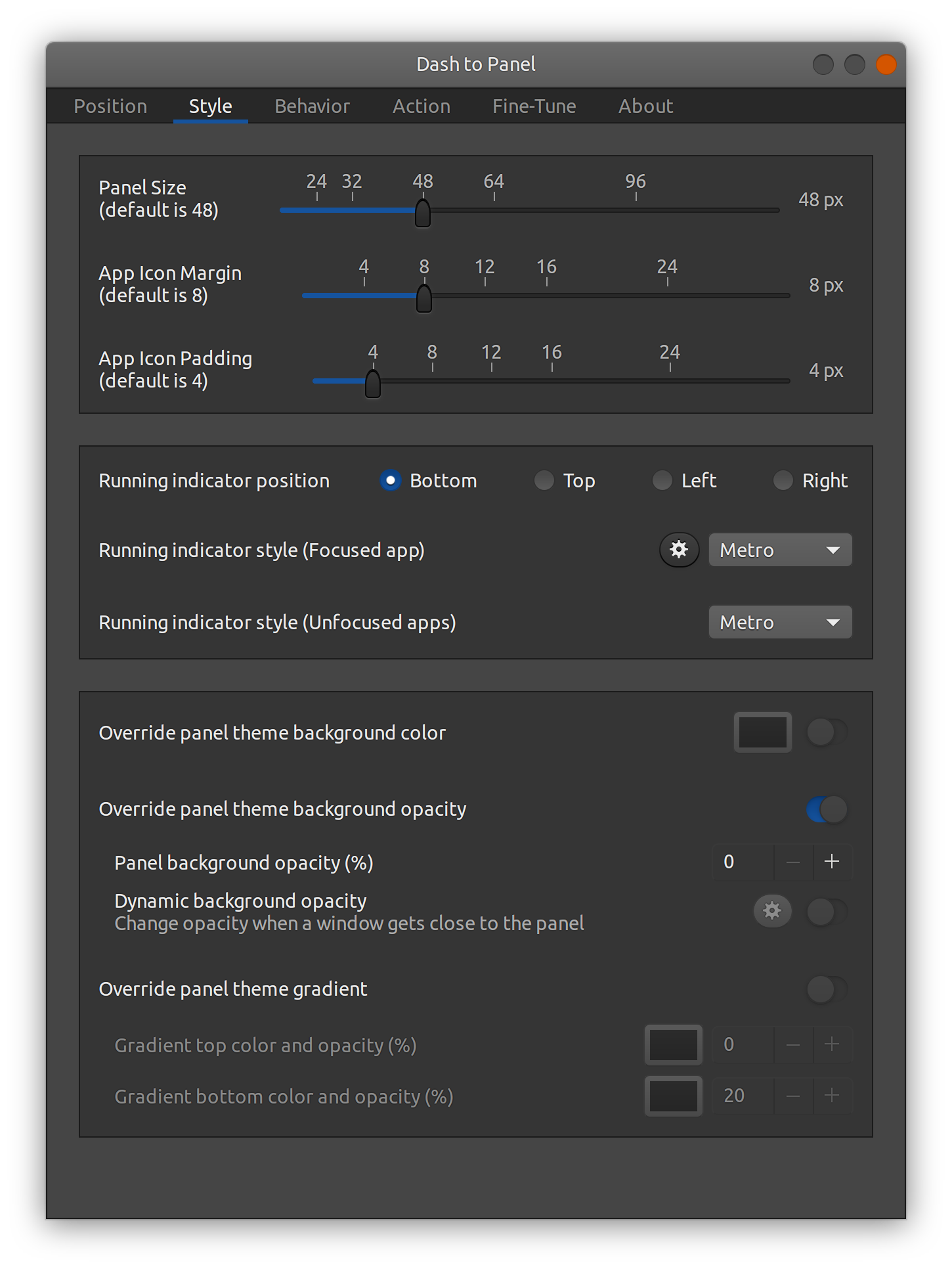The width and height of the screenshot is (952, 1269).
Task: Open the About tab
Action: (646, 106)
